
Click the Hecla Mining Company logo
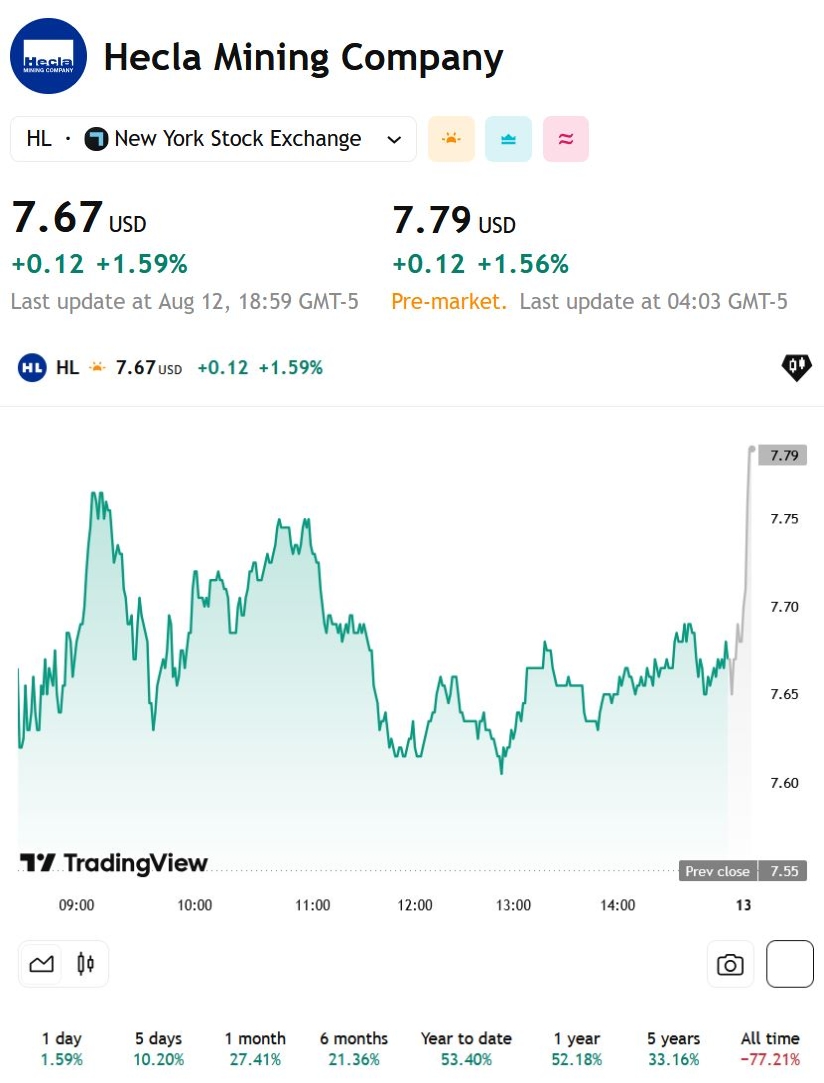48,57
